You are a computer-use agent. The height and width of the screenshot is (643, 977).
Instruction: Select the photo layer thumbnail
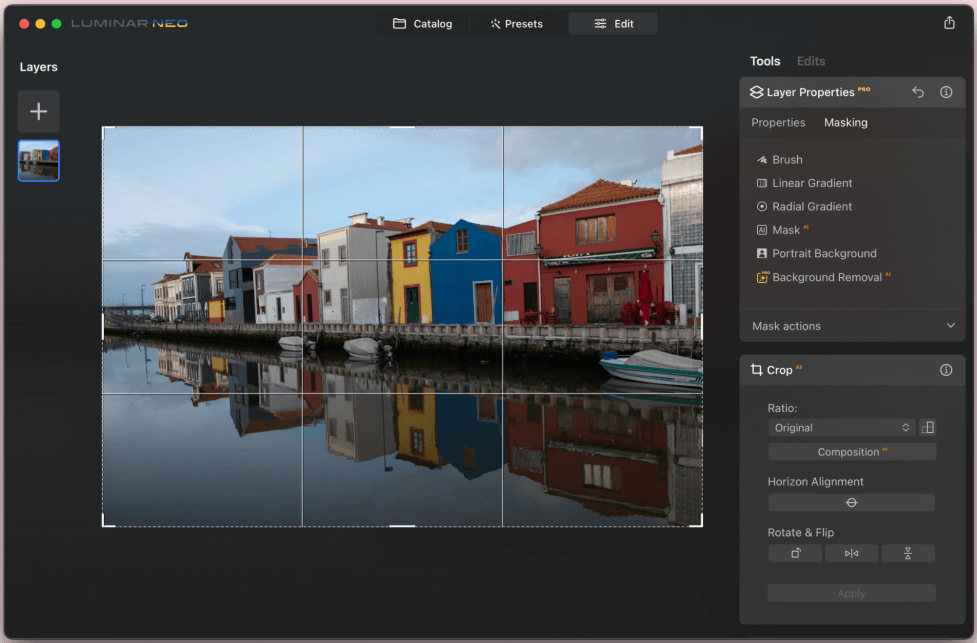38,161
